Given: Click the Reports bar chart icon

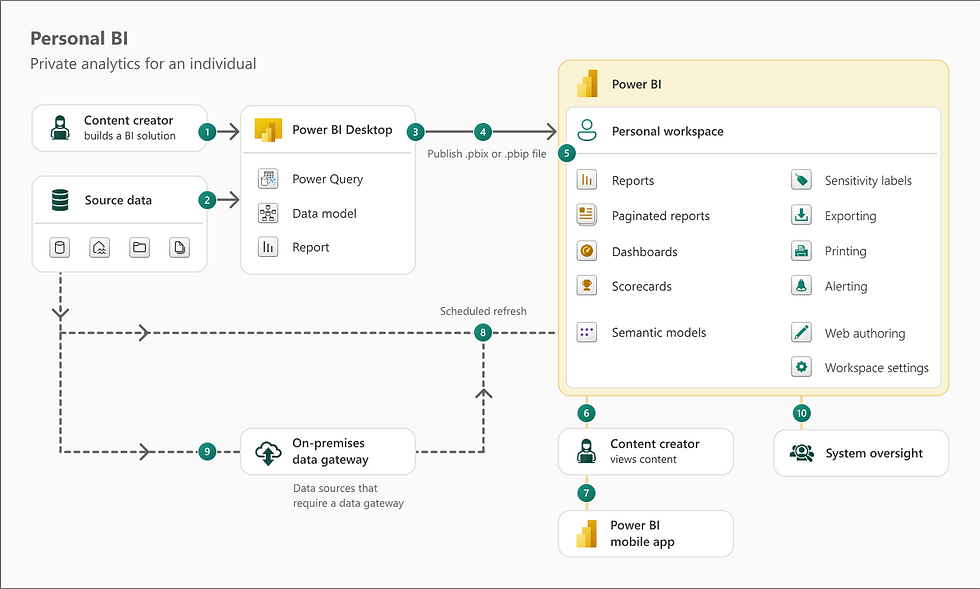Looking at the screenshot, I should (587, 180).
